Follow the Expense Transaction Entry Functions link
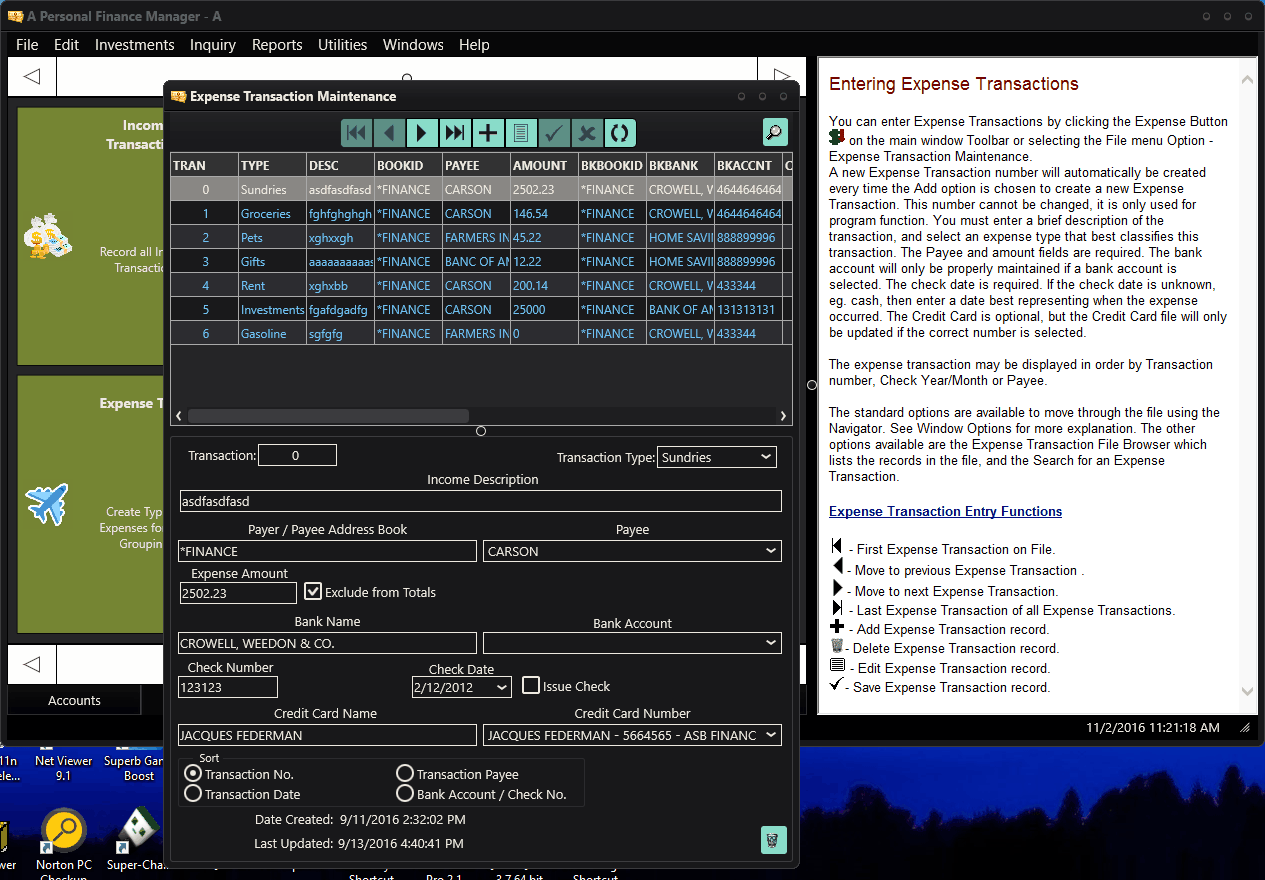1265x880 pixels. [945, 511]
